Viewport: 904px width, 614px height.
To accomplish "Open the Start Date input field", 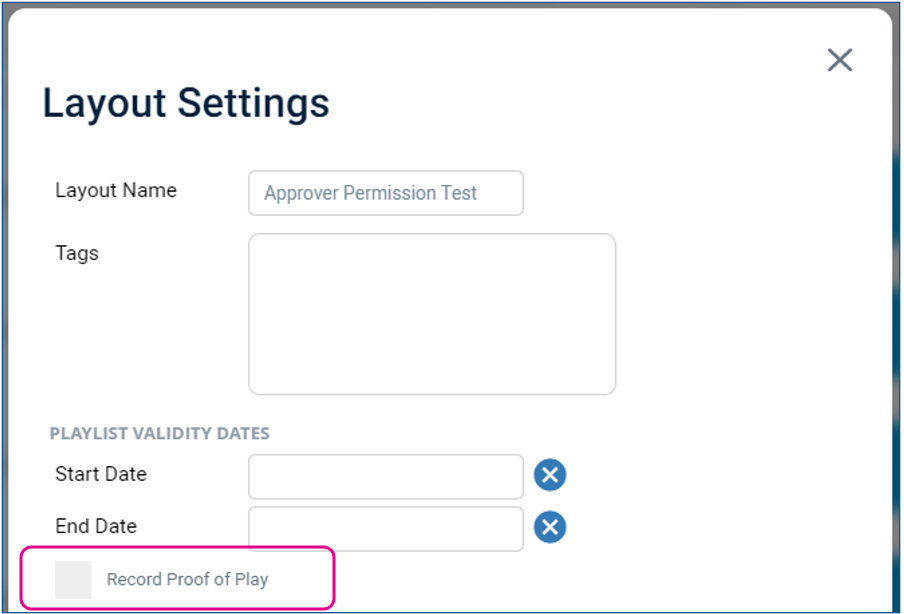I will click(x=386, y=477).
